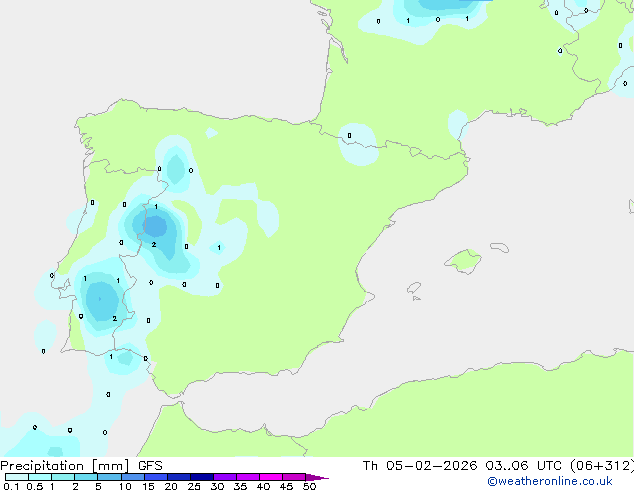Click the '(06+312)' forecast offset text
This screenshot has width=634, height=490.
tap(602, 466)
